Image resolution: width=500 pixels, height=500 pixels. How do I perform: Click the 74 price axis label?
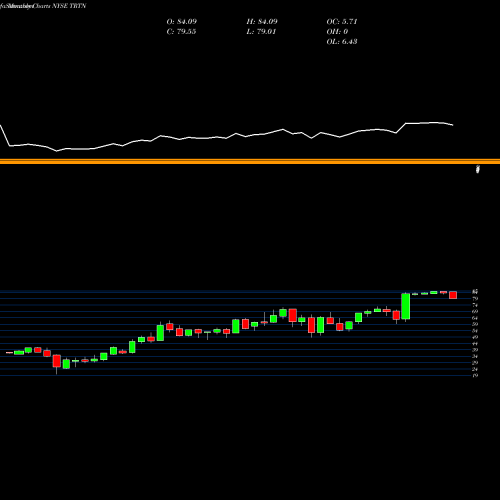pyautogui.click(x=475, y=305)
